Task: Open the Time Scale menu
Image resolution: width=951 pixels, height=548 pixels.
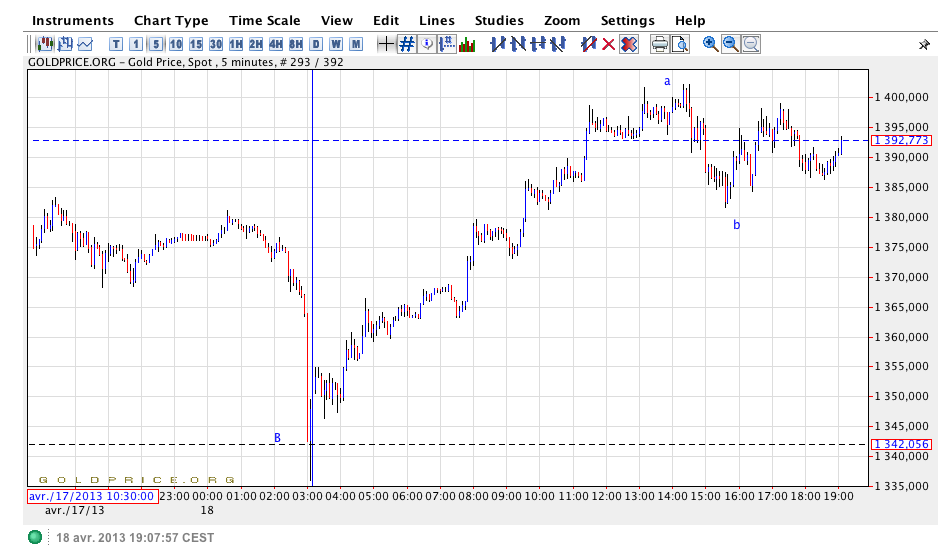Action: tap(264, 20)
